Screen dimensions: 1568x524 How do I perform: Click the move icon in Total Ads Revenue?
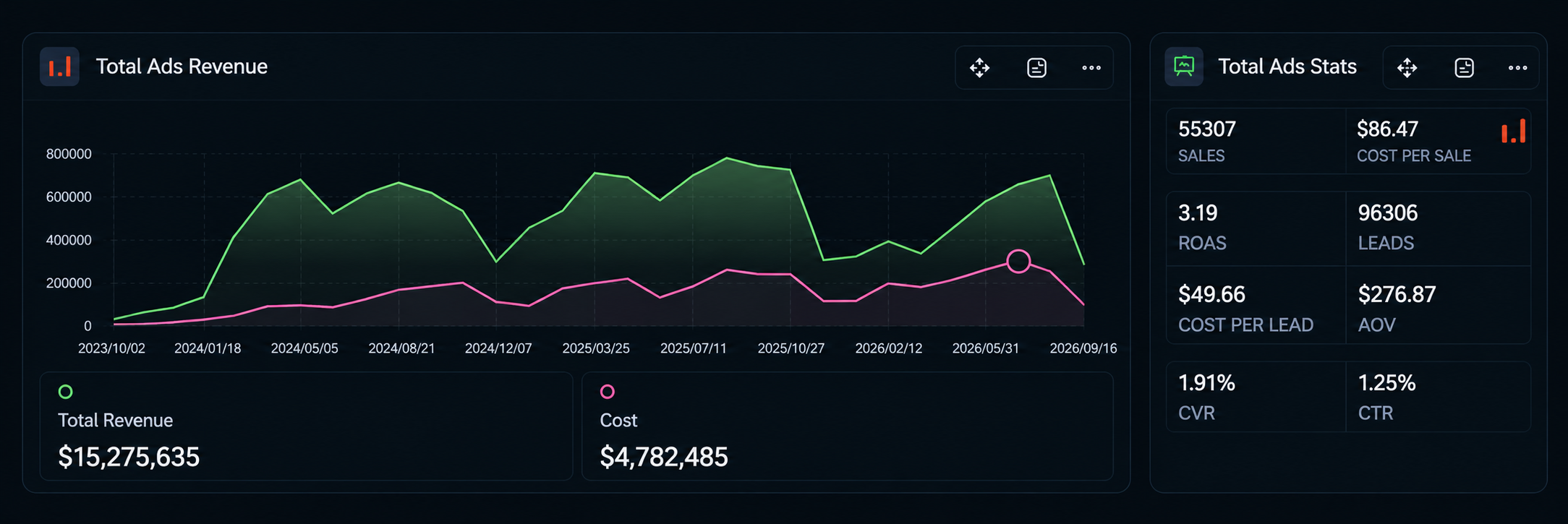click(980, 68)
